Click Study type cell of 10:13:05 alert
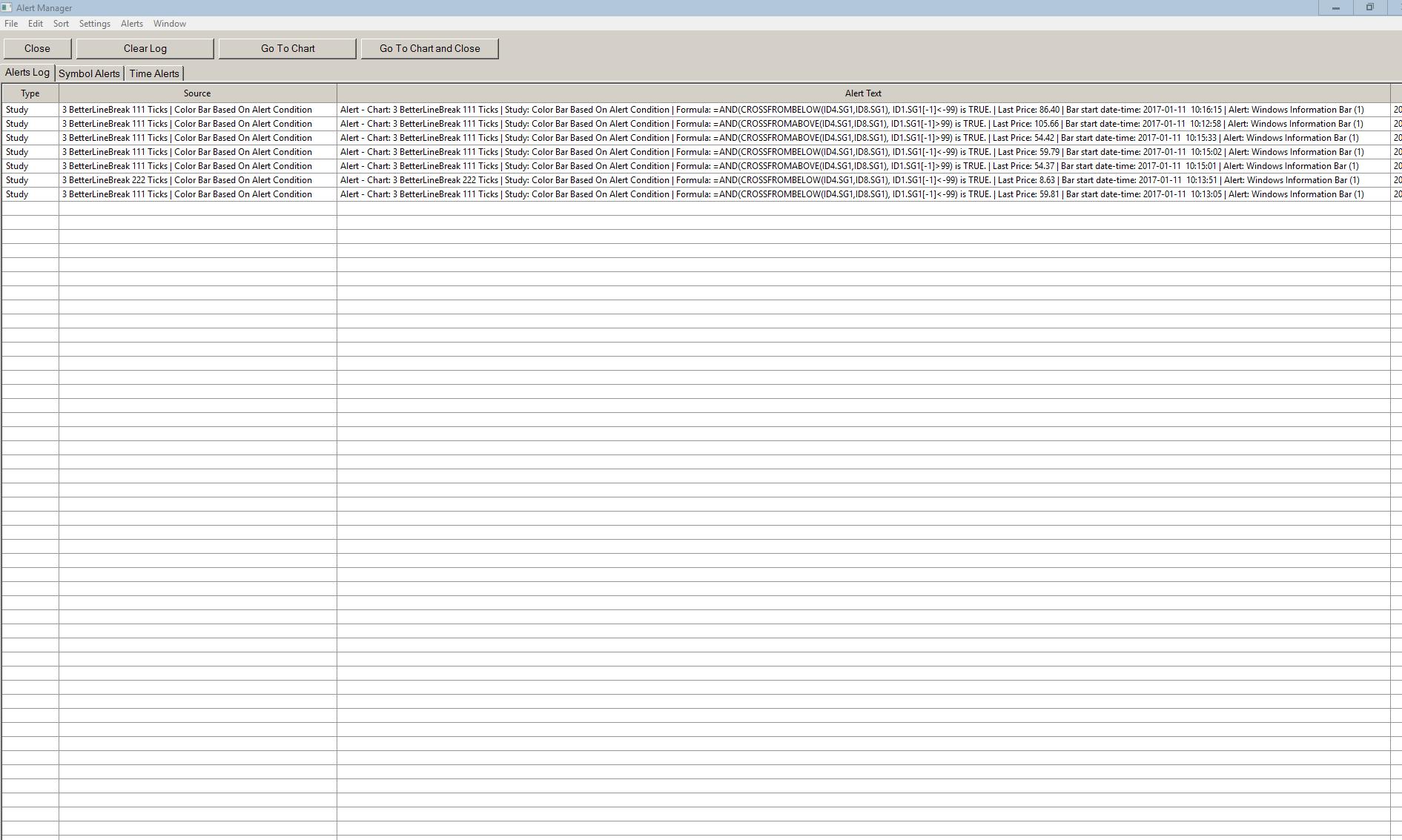Screen dimensions: 1402x840 (30, 194)
